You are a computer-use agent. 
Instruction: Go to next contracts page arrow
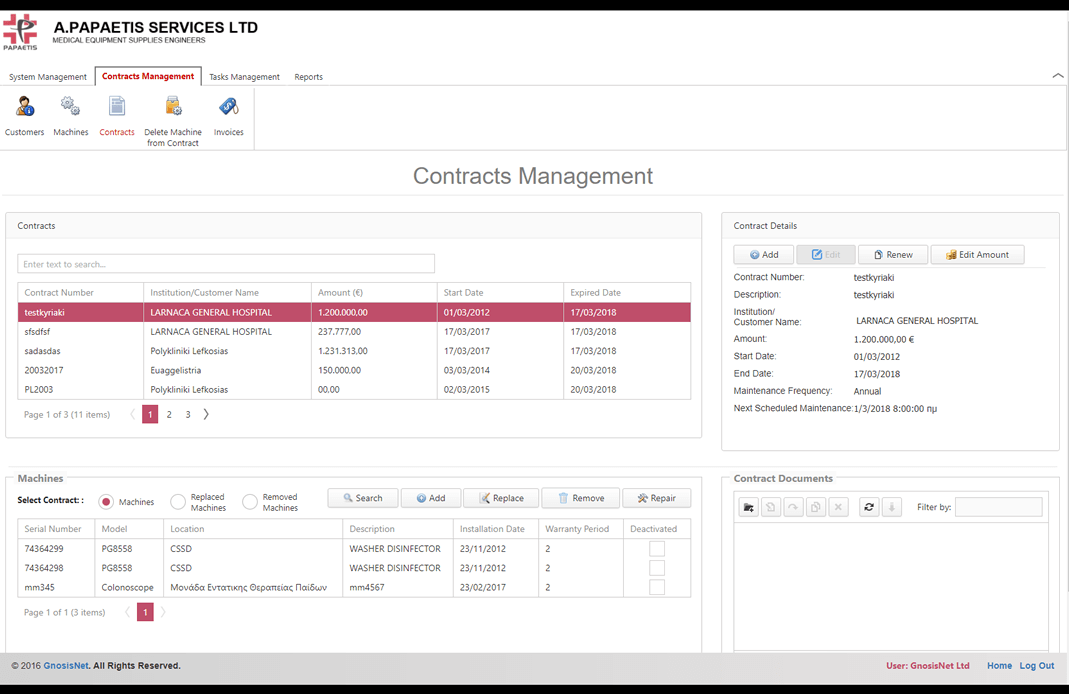206,414
